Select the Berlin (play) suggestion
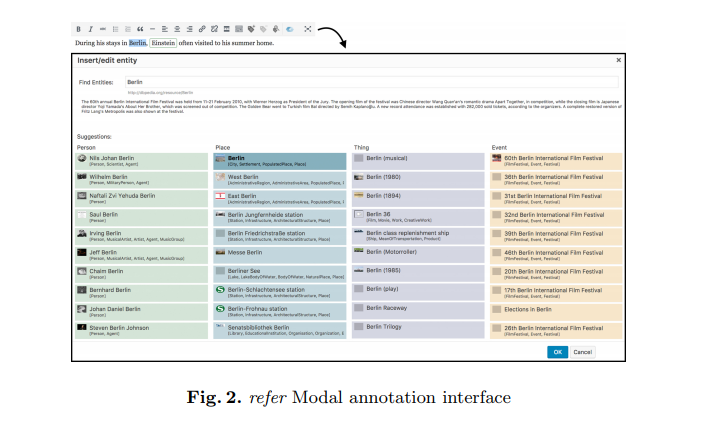Viewport: 710px width, 428px height. coord(418,293)
